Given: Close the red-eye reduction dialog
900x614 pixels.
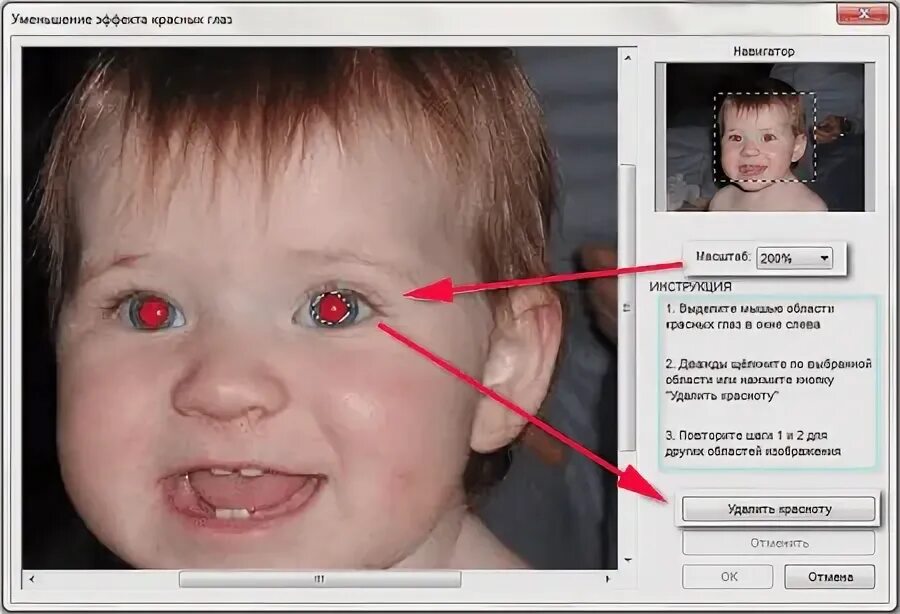Looking at the screenshot, I should (x=864, y=13).
